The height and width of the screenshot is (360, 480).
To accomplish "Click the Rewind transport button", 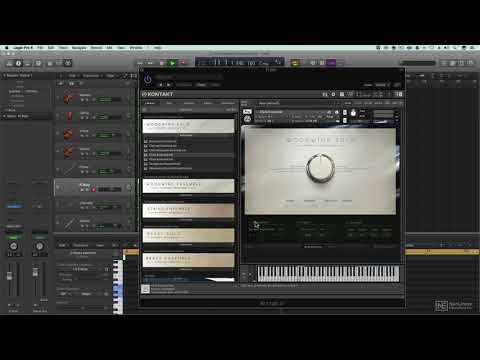I will (140, 63).
